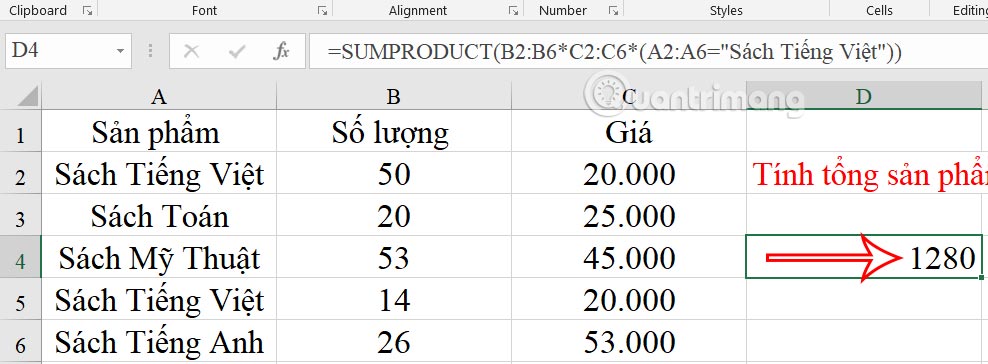Click quantity cell with value 26
The height and width of the screenshot is (364, 988).
394,341
